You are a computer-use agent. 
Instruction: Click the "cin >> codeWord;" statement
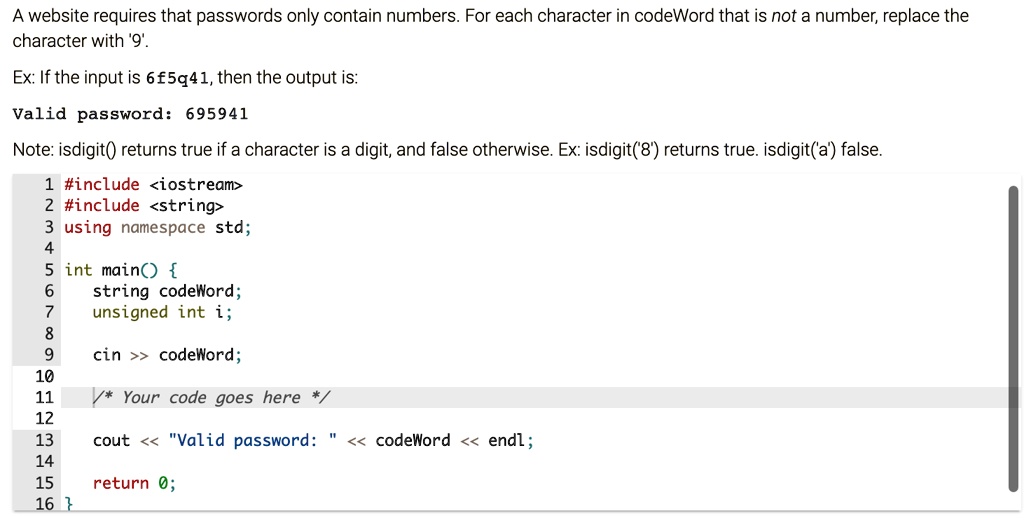coord(167,355)
